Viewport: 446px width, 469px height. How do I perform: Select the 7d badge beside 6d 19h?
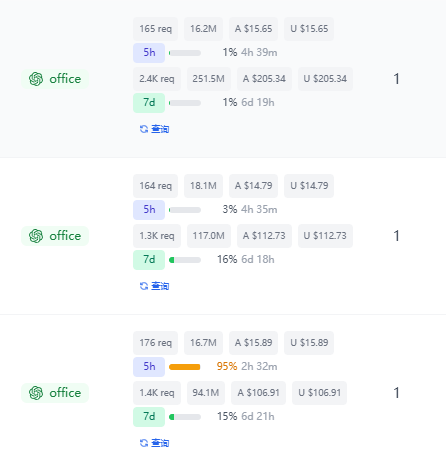(149, 103)
